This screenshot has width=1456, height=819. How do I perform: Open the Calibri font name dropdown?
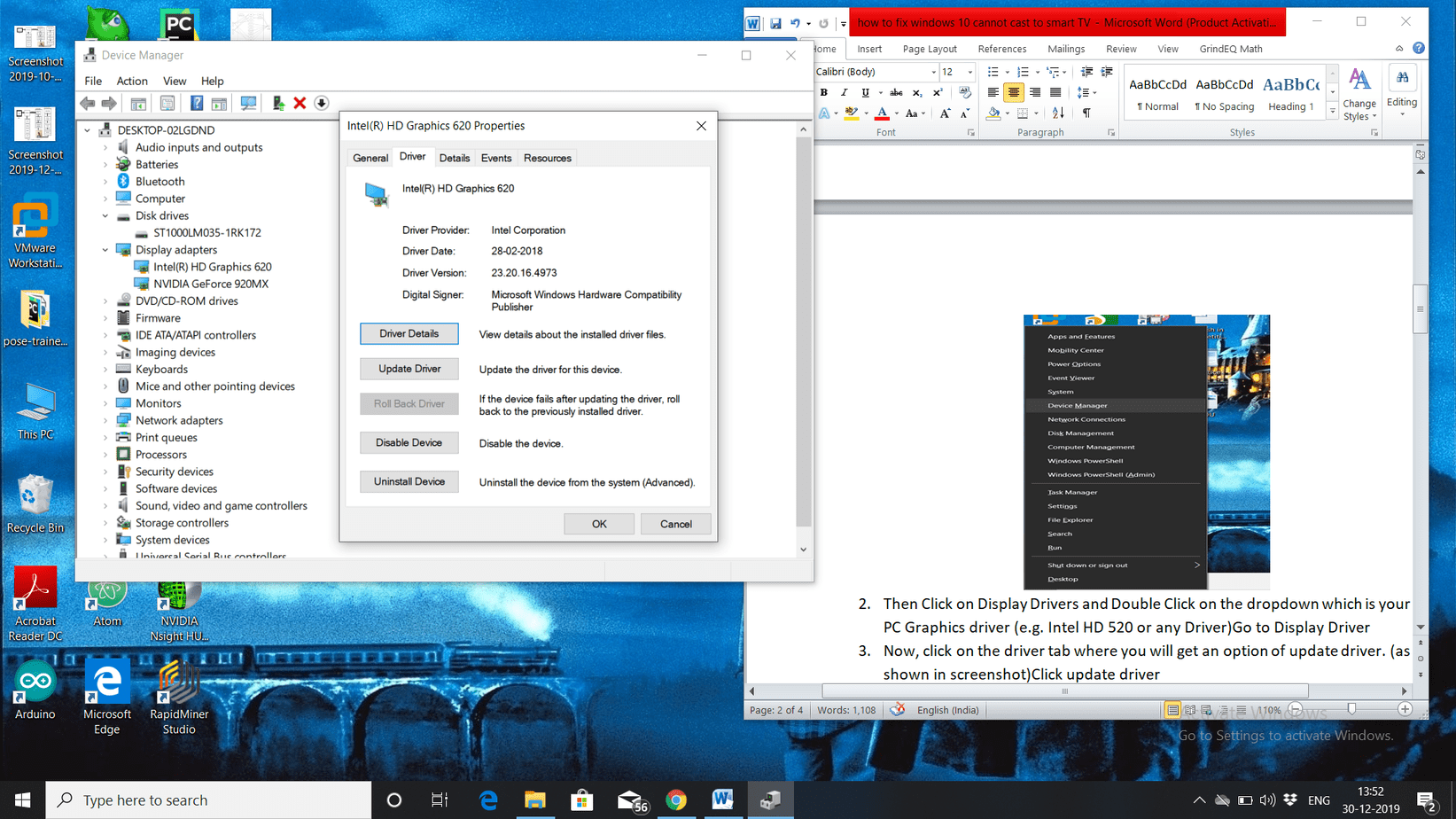pyautogui.click(x=933, y=72)
